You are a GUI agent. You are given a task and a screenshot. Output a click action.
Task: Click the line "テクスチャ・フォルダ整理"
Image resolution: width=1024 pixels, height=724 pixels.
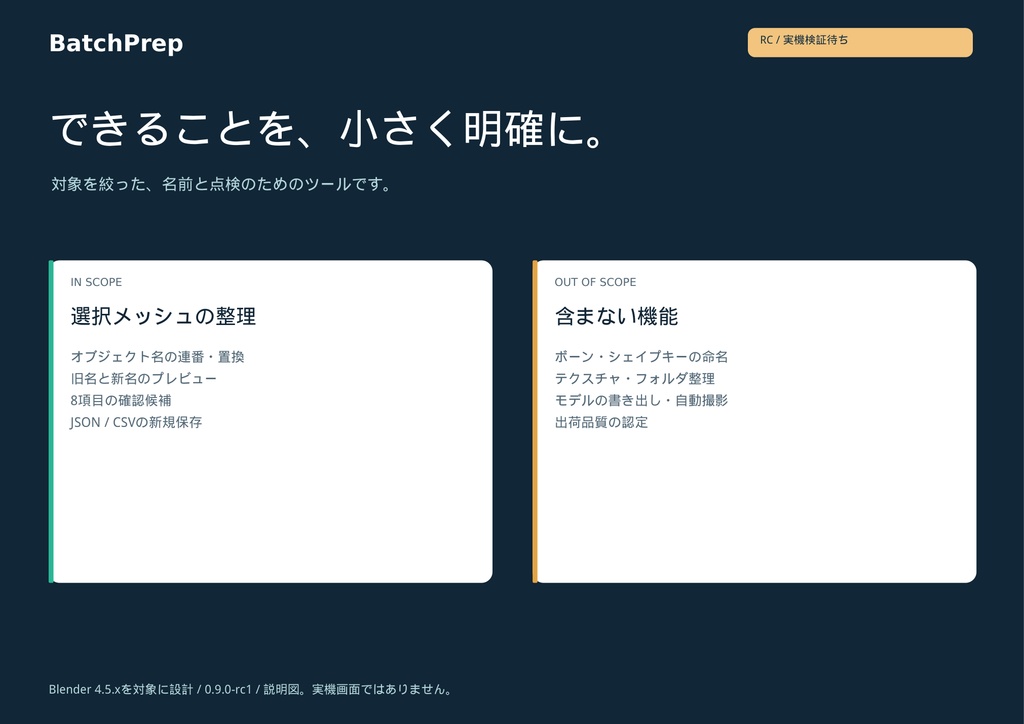click(635, 379)
